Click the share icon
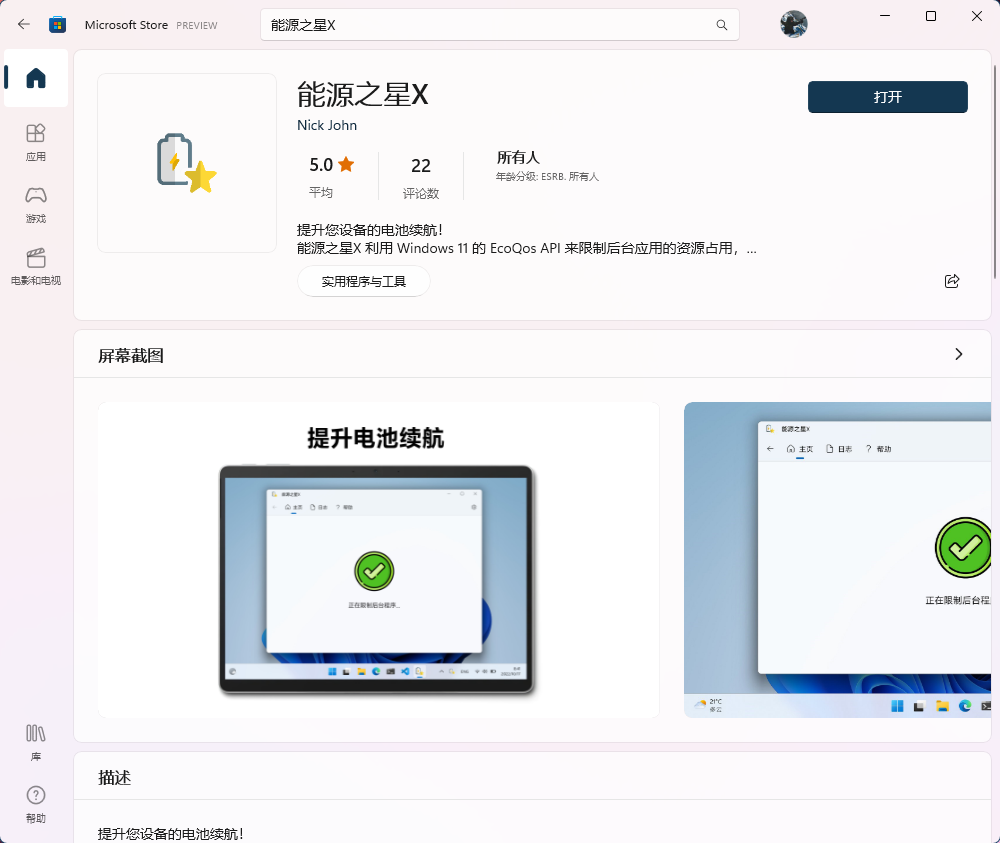This screenshot has height=843, width=1000. [952, 281]
